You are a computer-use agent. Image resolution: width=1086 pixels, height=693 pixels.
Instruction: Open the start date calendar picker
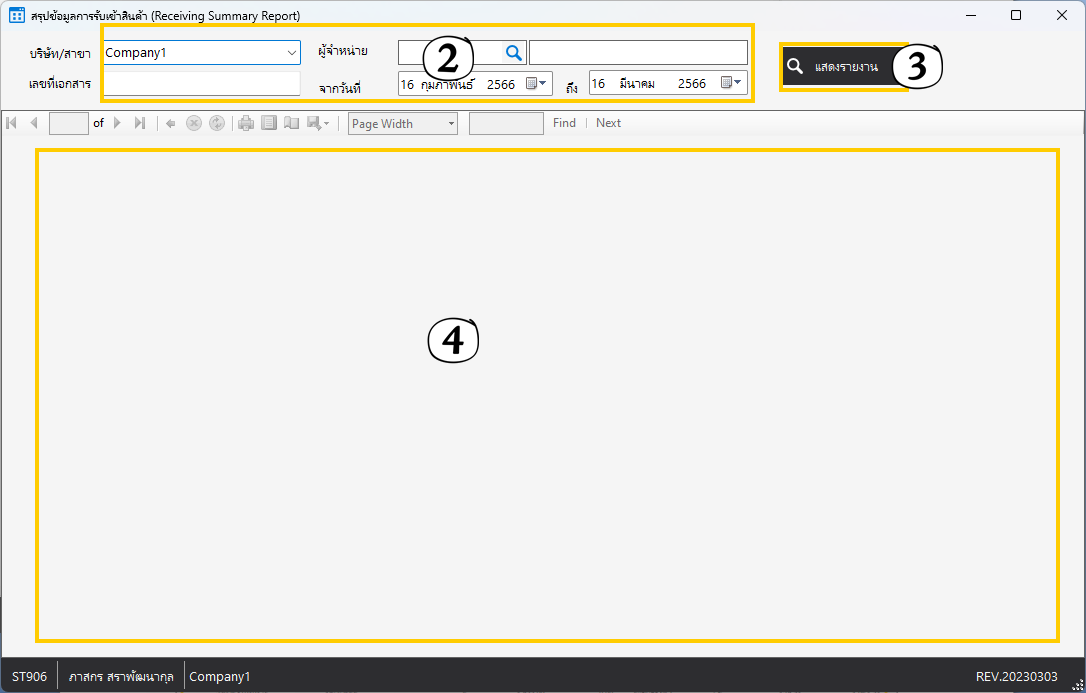click(536, 83)
